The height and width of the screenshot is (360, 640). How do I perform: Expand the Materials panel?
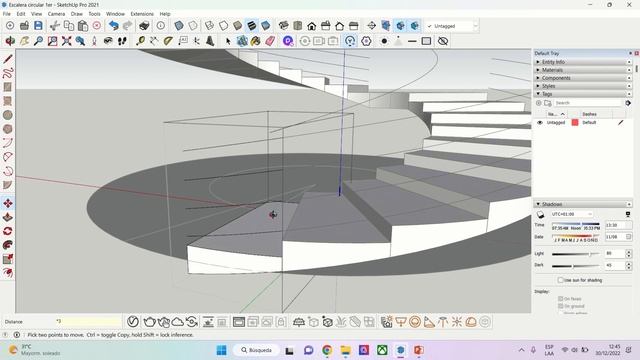[x=582, y=70]
